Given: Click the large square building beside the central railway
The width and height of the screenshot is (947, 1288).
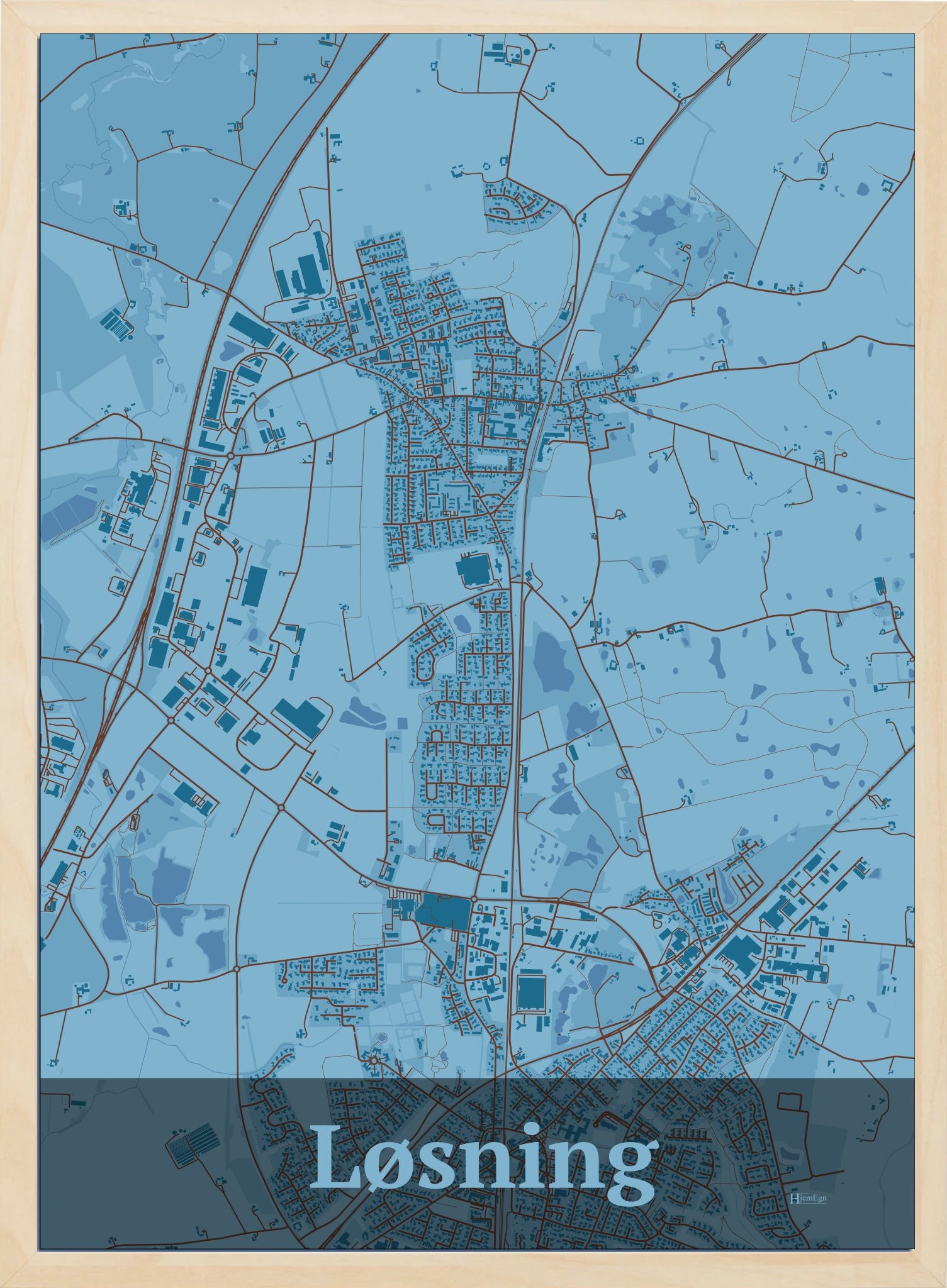Looking at the screenshot, I should pos(472,572).
